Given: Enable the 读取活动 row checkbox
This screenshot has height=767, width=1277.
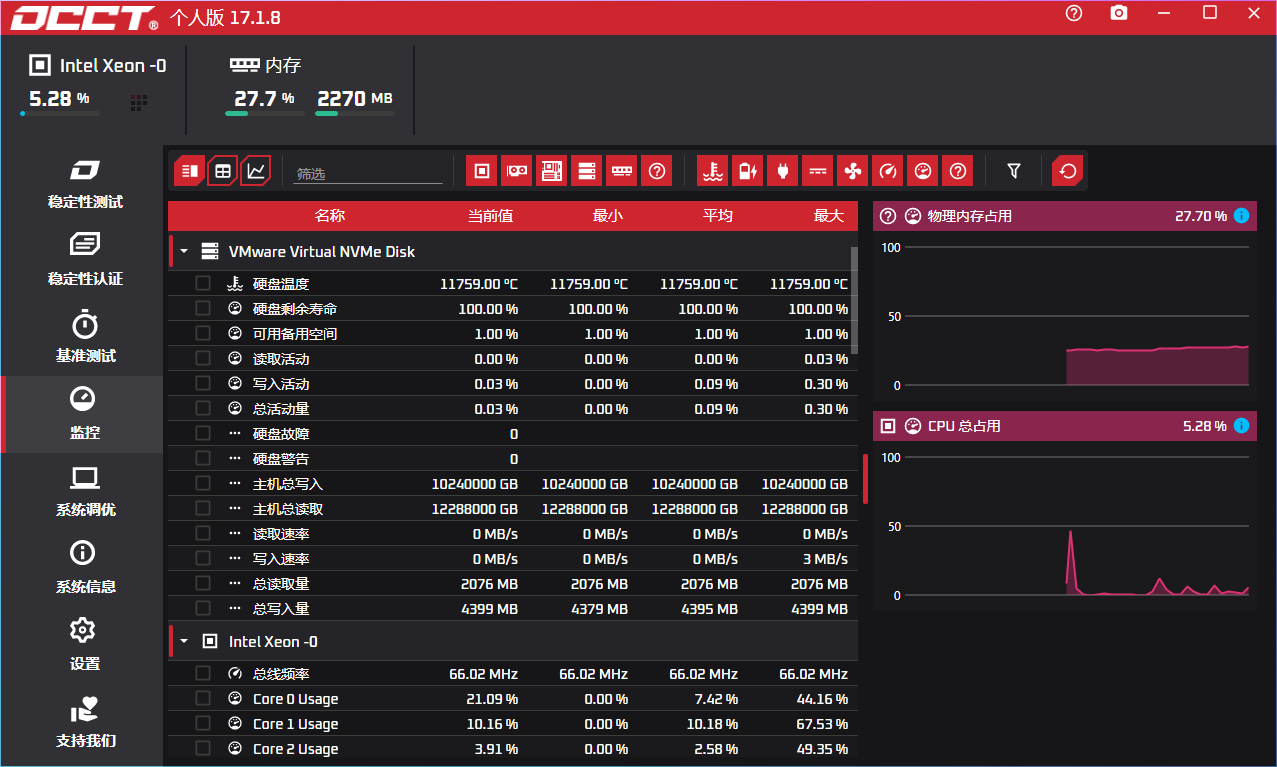Looking at the screenshot, I should 203,358.
